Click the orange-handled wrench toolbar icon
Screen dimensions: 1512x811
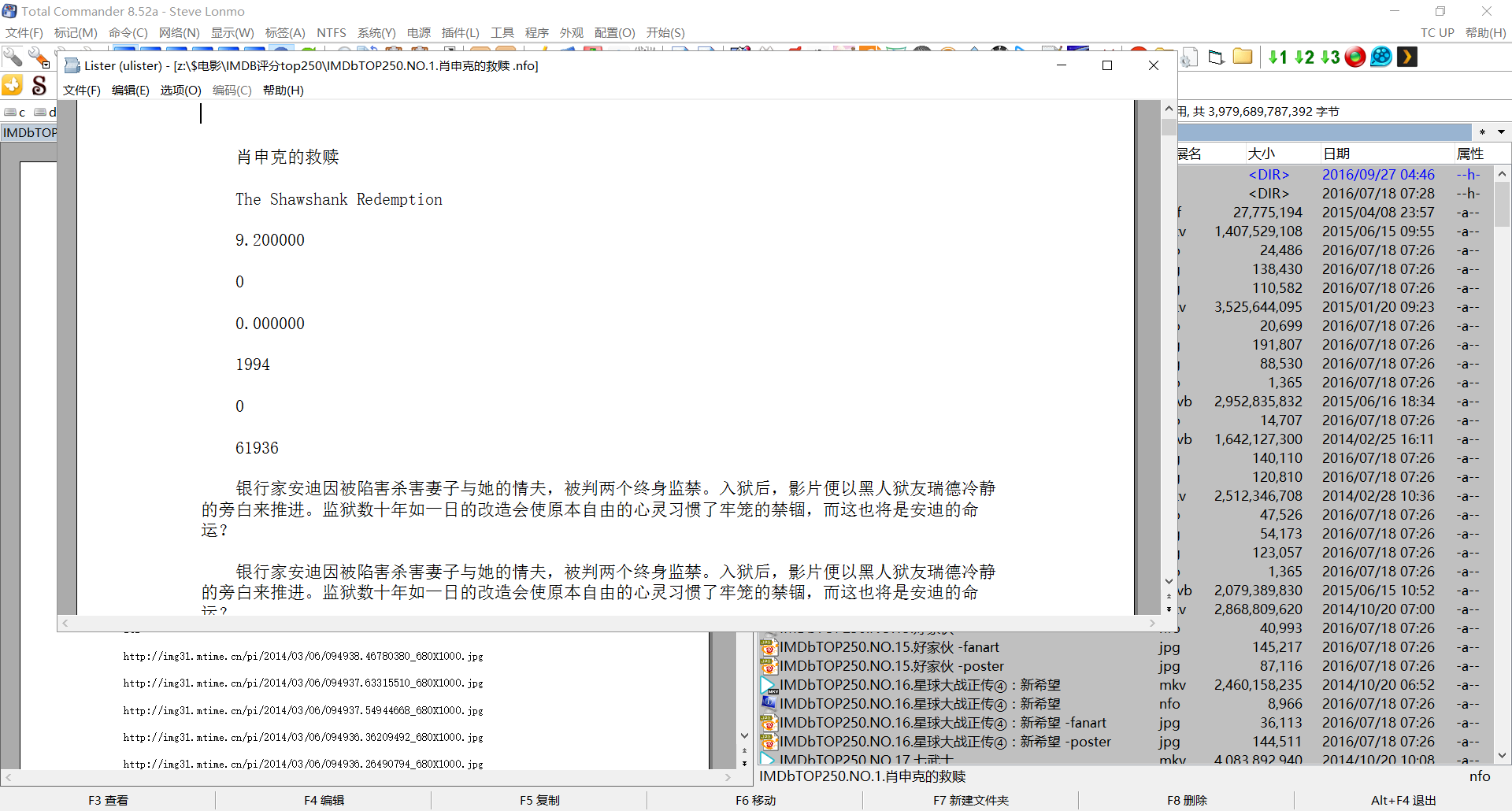point(37,57)
